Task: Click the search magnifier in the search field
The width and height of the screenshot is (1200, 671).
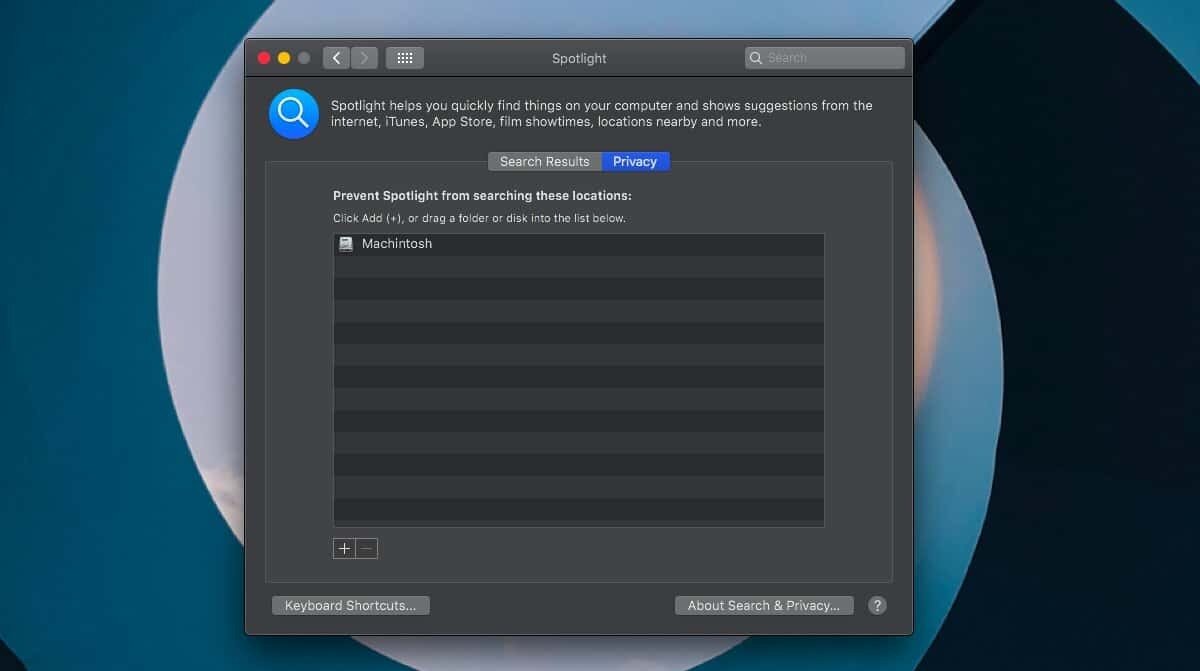Action: click(755, 57)
